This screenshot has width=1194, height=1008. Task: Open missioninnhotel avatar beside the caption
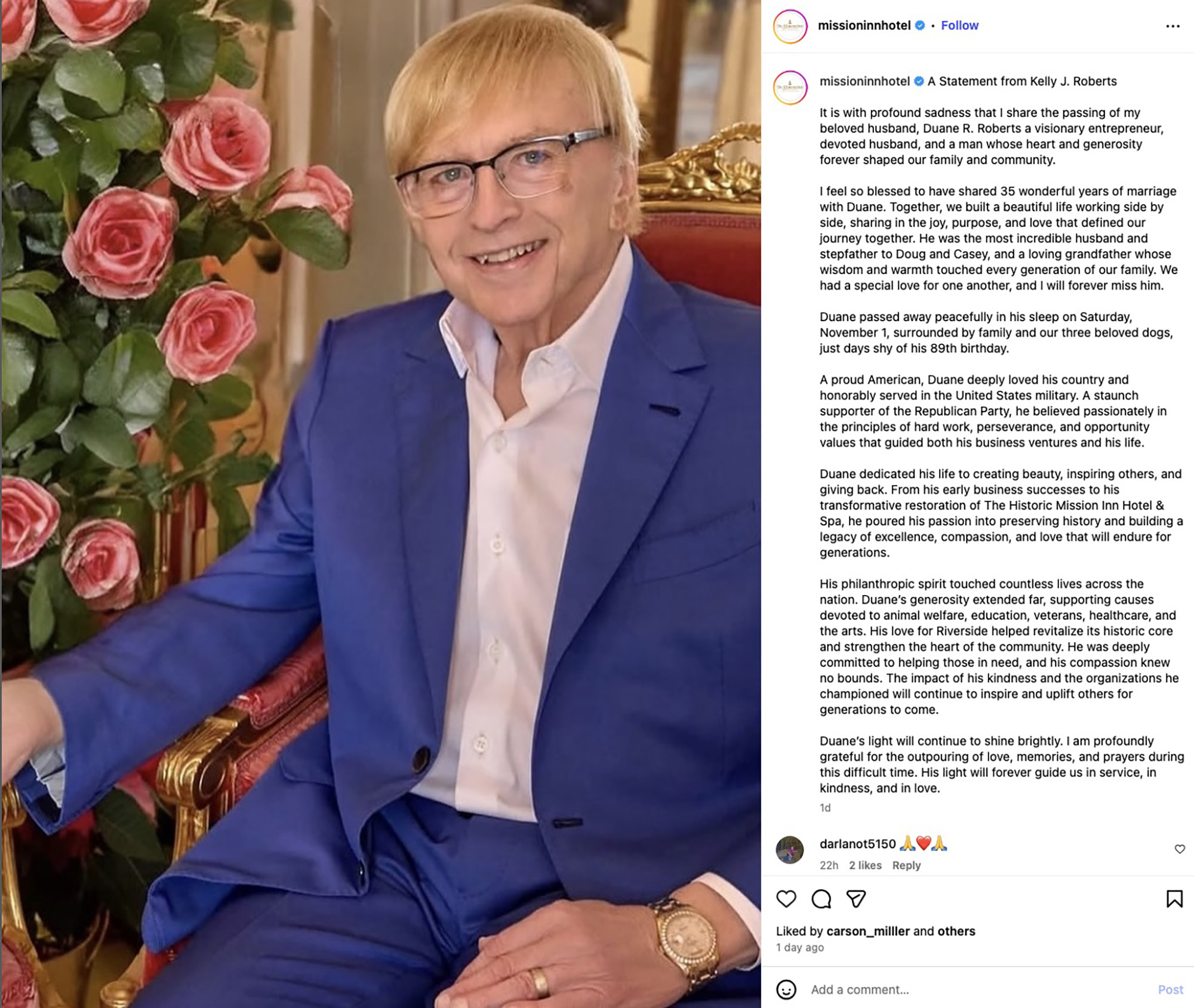pos(790,88)
